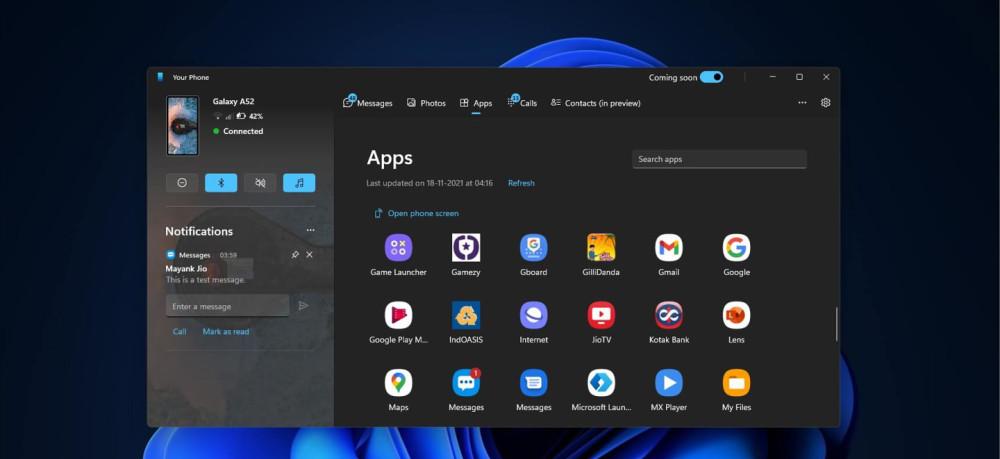Open the Lens app
The width and height of the screenshot is (1000, 459).
coord(737,316)
